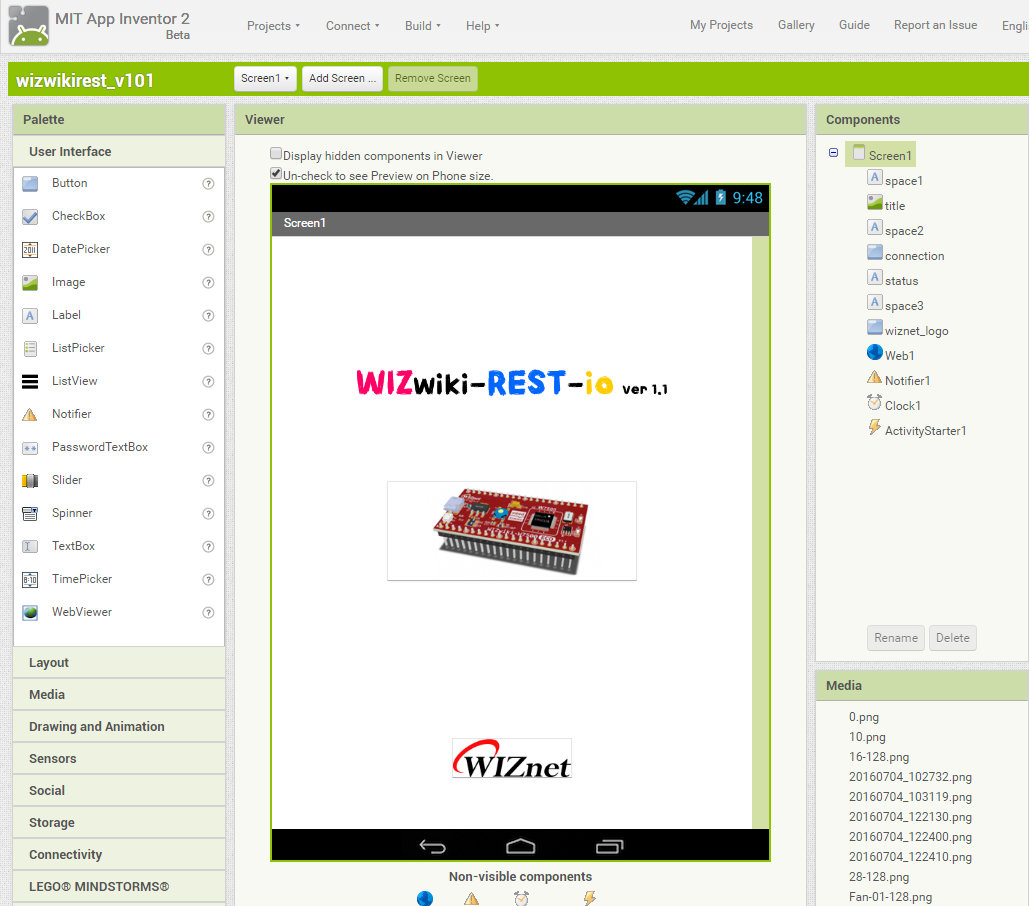
Task: Select the Button palette icon
Action: [30, 184]
